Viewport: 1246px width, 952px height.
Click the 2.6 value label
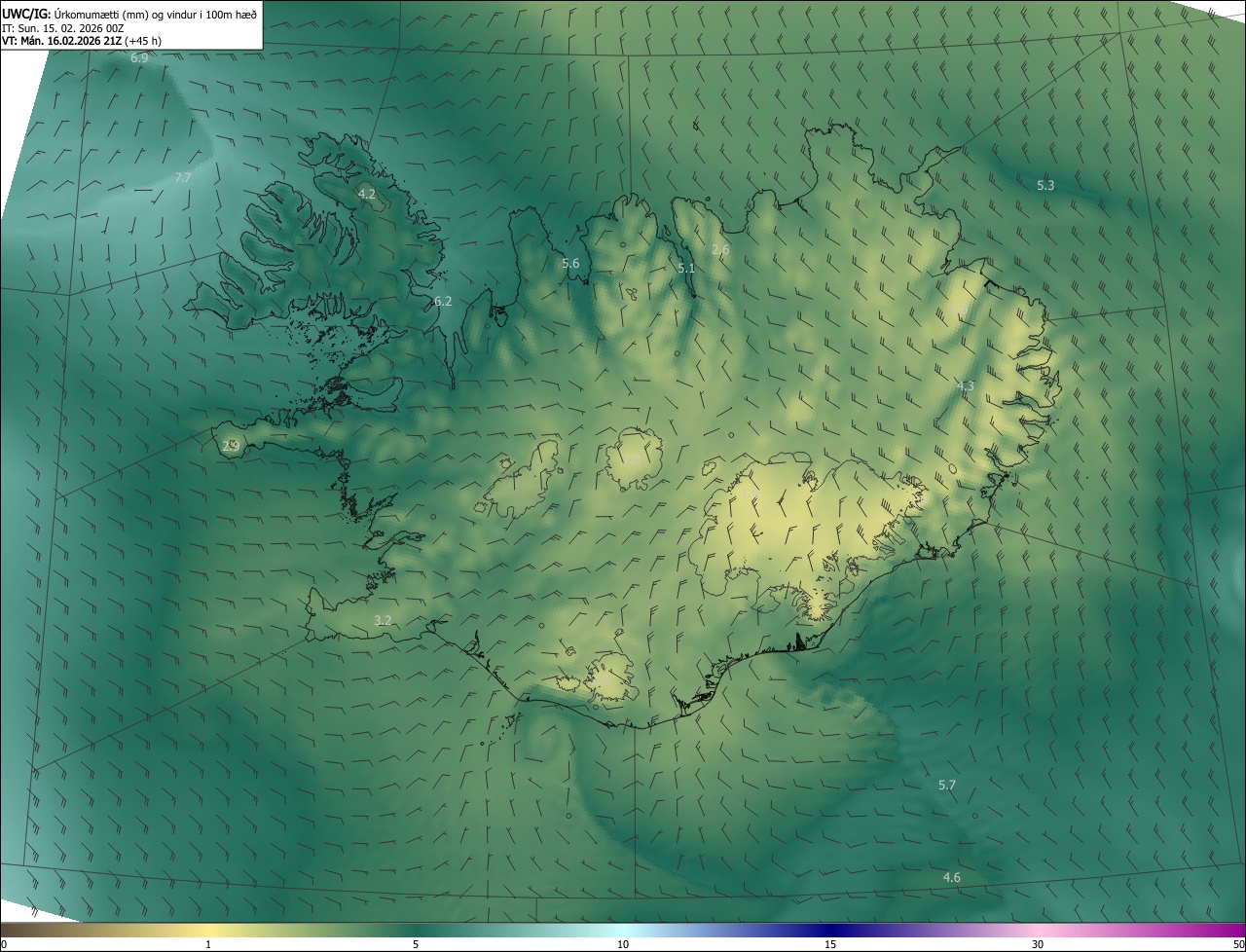point(720,250)
